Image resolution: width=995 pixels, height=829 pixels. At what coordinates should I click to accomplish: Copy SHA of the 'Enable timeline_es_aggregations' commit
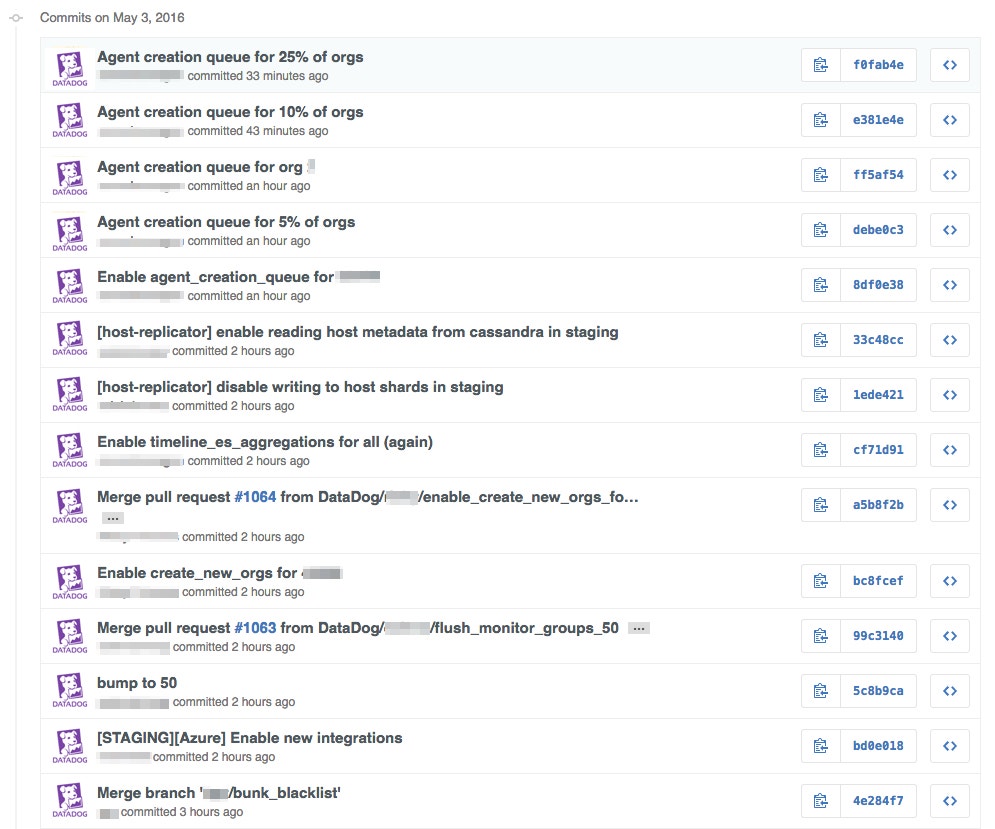point(820,449)
